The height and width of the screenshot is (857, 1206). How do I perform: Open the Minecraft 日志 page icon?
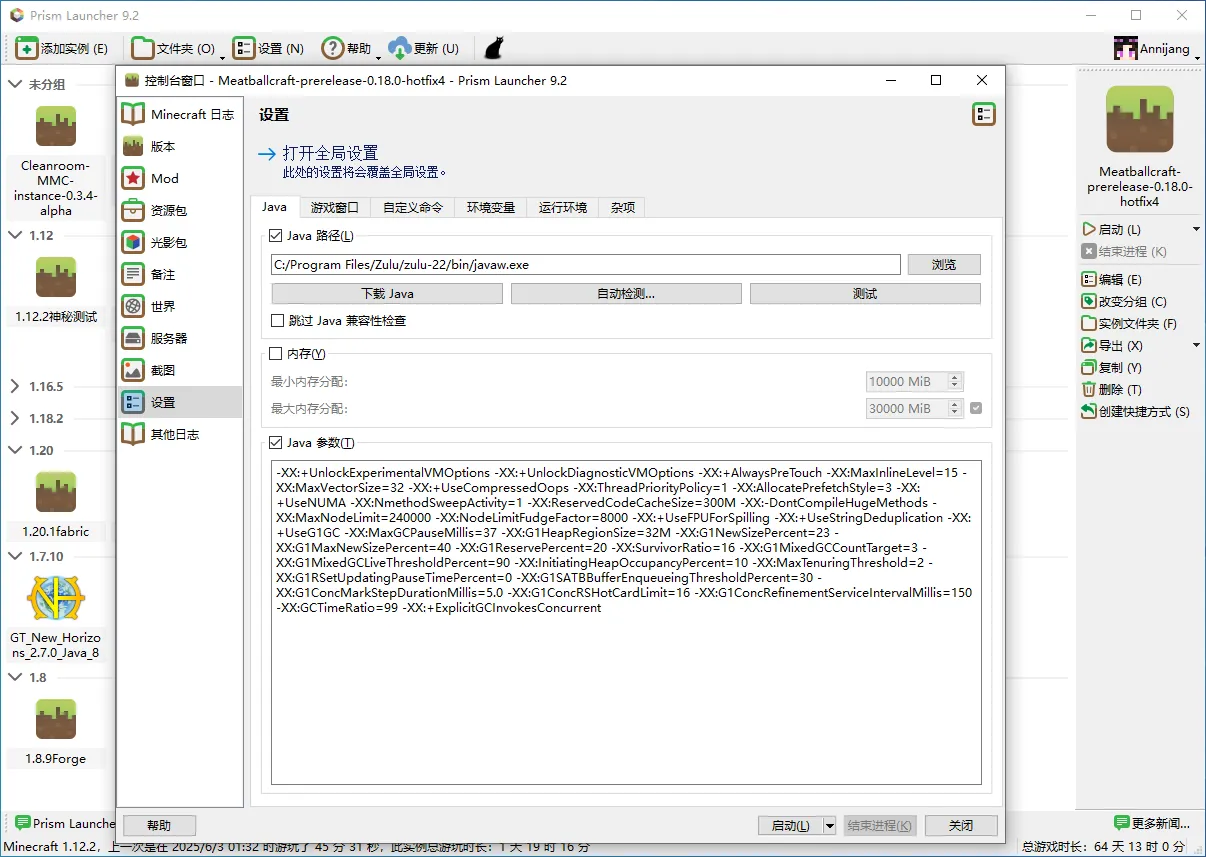(133, 114)
